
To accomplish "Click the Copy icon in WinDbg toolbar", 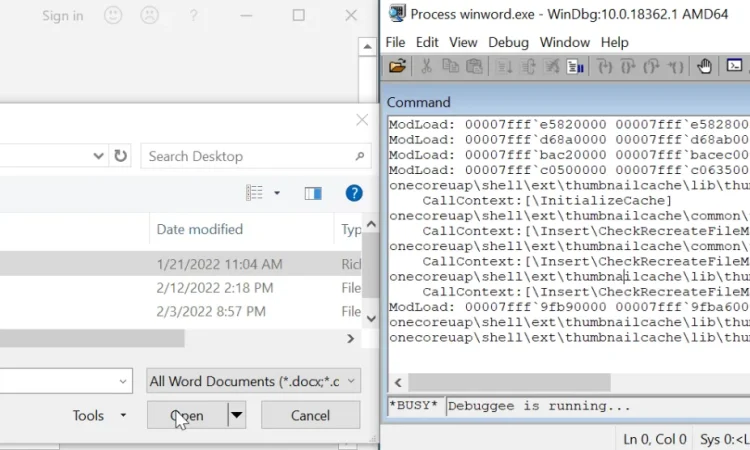I will pos(450,66).
